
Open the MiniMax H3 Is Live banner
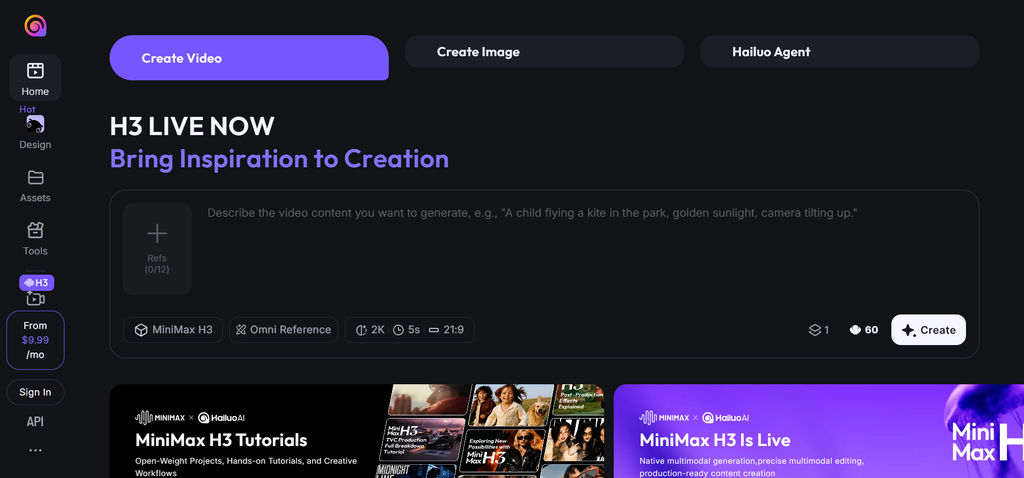(x=819, y=431)
